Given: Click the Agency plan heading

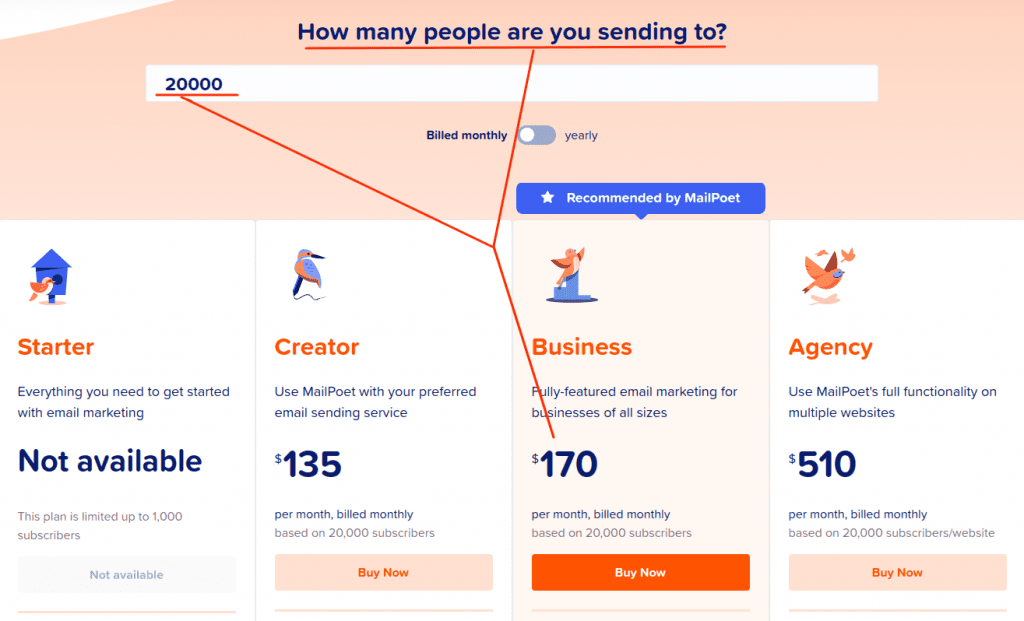Looking at the screenshot, I should coord(830,348).
